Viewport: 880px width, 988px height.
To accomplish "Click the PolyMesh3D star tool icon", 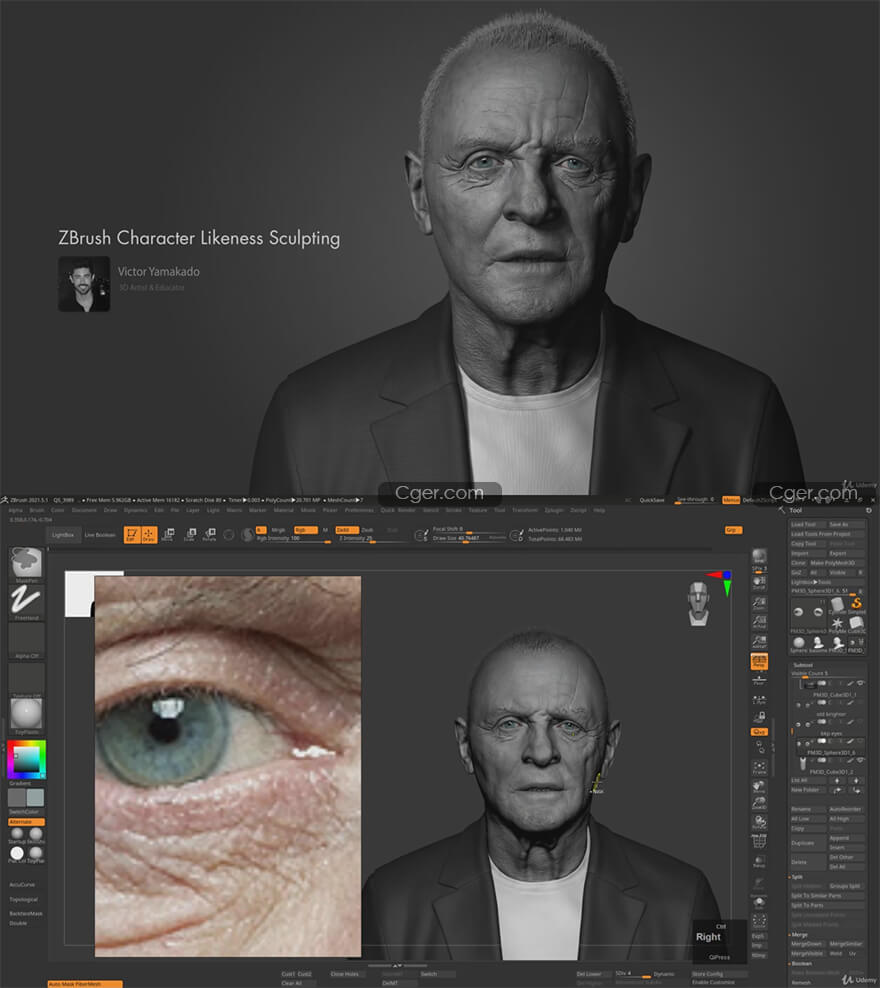I will click(x=838, y=625).
